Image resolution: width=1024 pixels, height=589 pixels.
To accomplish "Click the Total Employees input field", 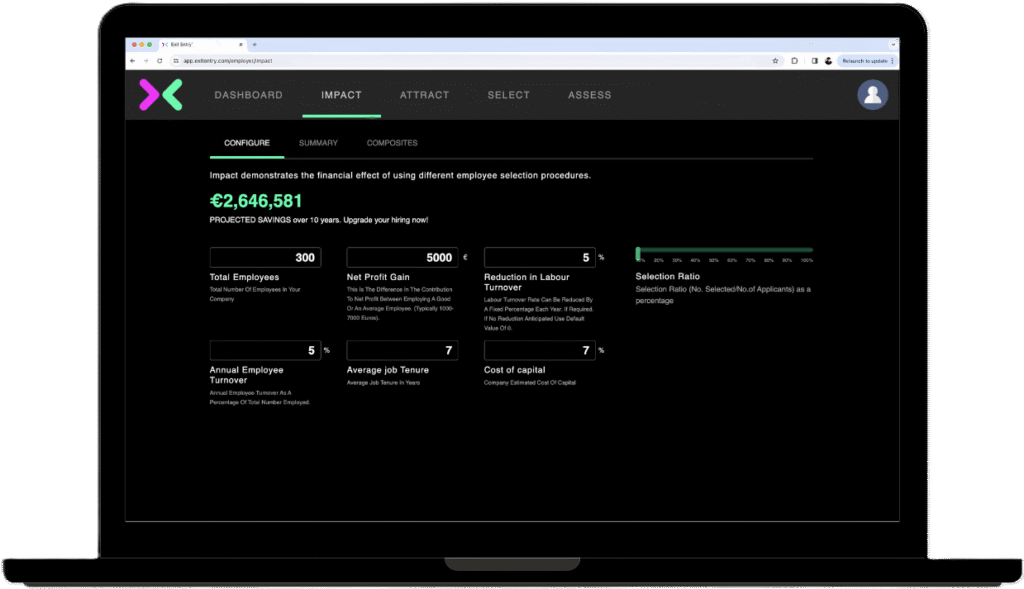I will click(265, 258).
